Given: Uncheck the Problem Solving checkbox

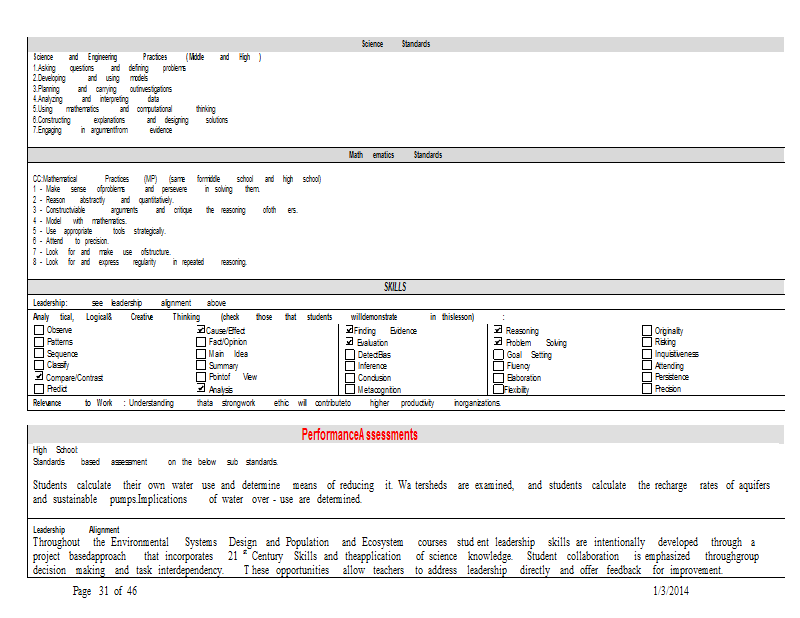Looking at the screenshot, I should 498,342.
